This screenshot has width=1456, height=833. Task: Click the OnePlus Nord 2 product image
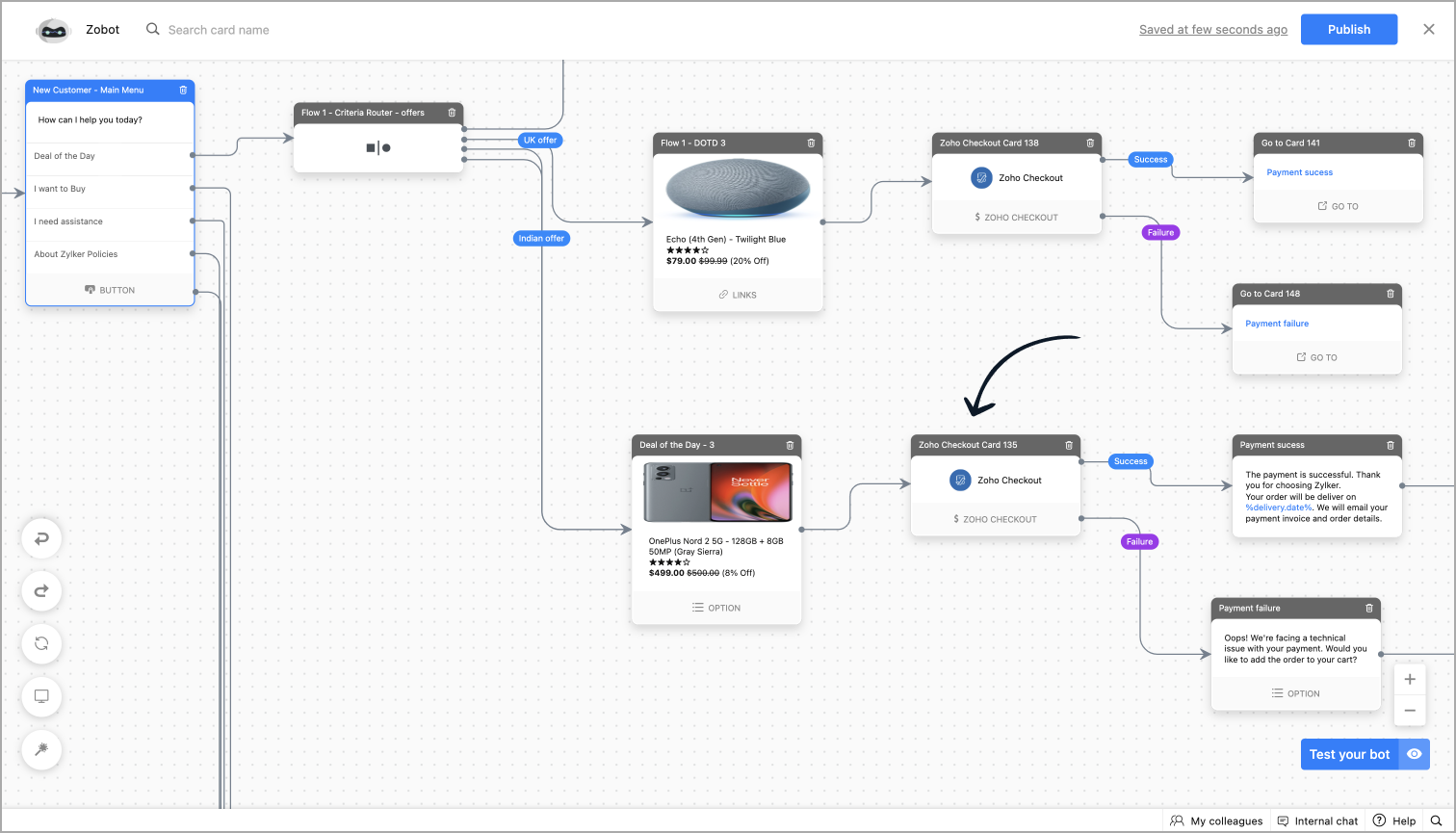point(718,492)
